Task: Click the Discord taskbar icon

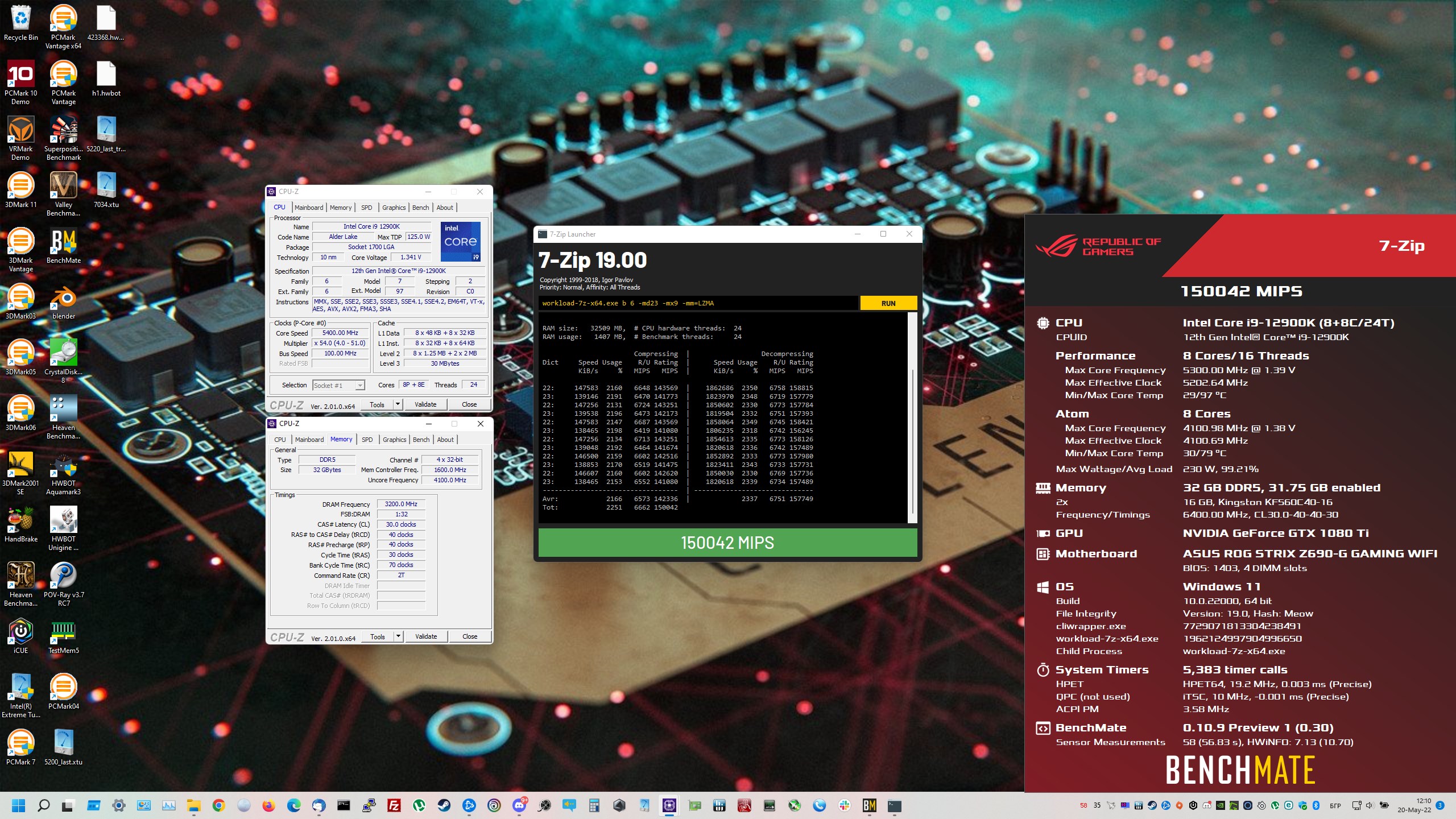Action: [x=519, y=805]
